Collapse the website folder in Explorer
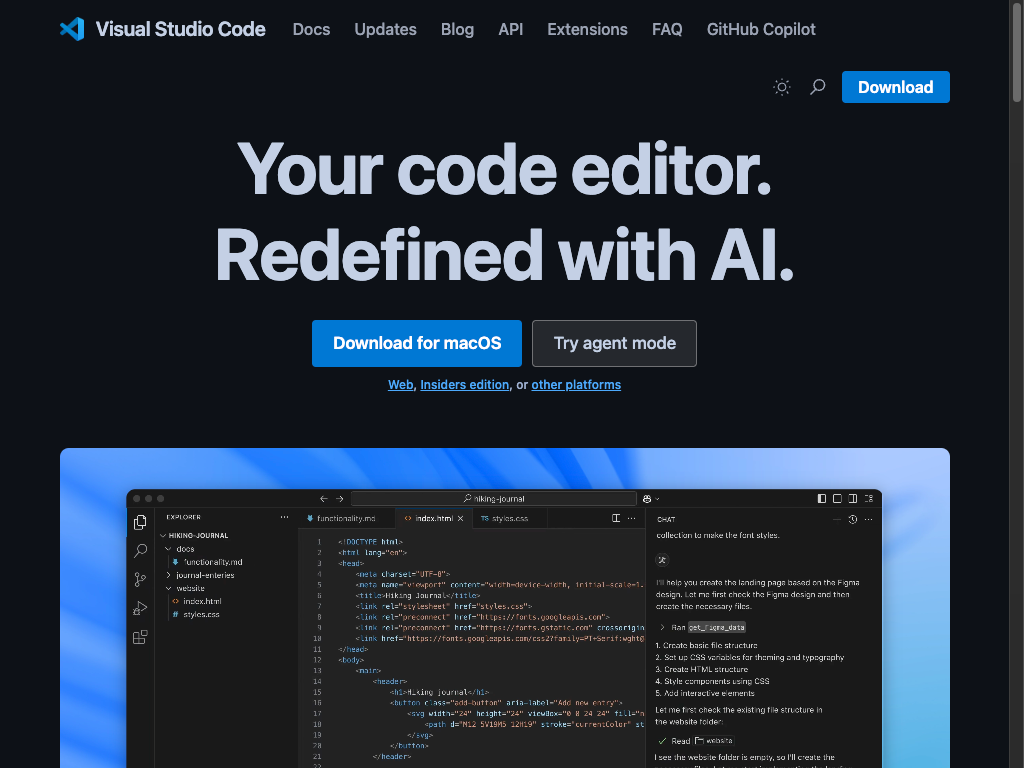The height and width of the screenshot is (768, 1024). coord(168,588)
